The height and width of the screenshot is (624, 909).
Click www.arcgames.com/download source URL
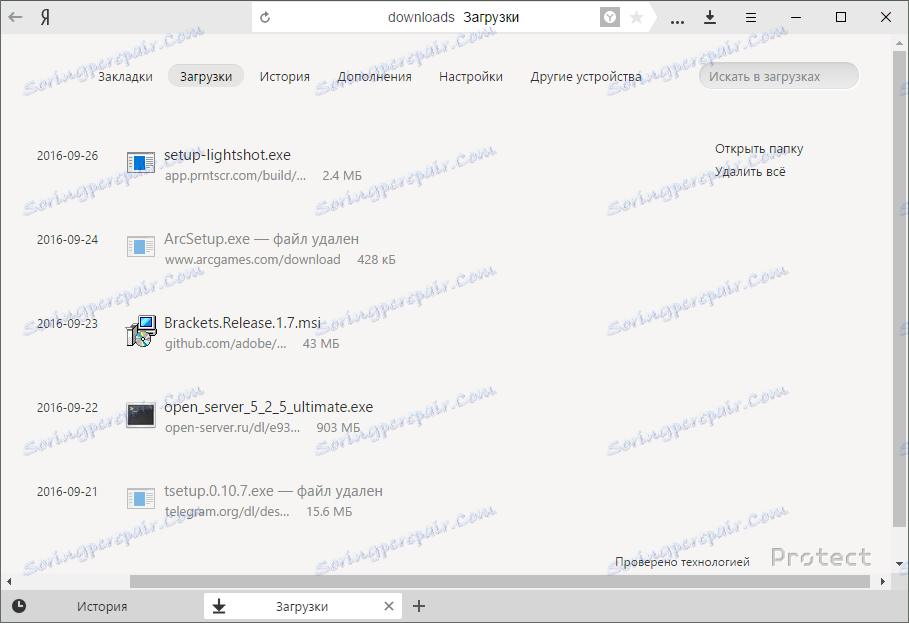point(253,260)
